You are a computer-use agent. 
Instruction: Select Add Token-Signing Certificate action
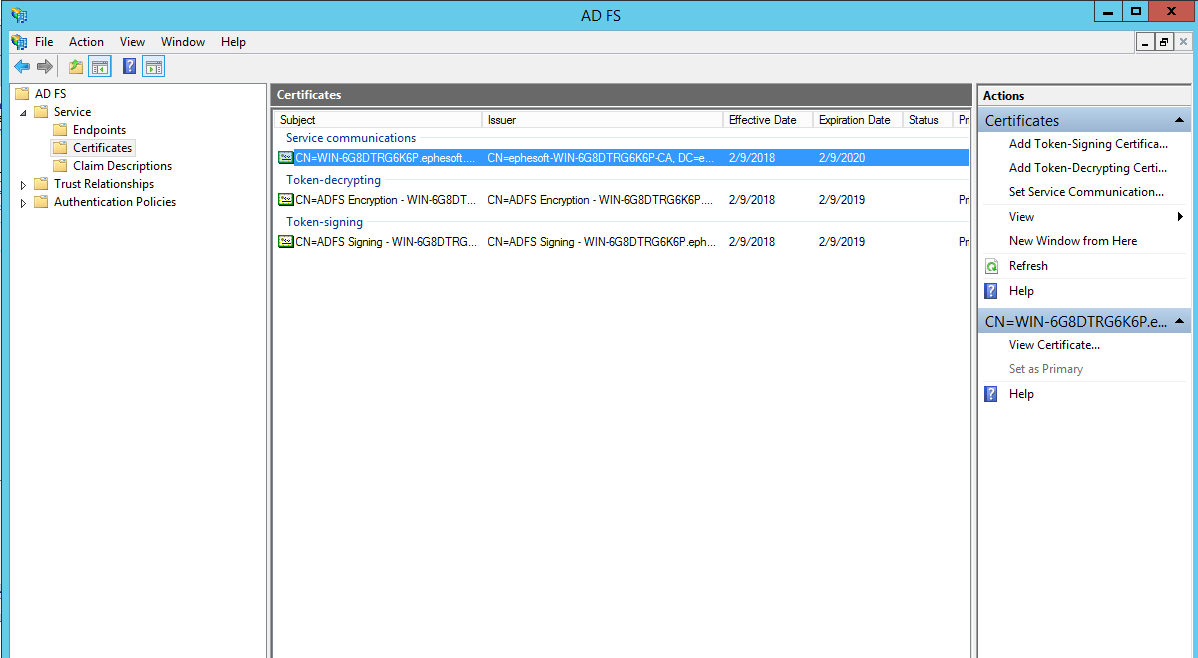1088,144
